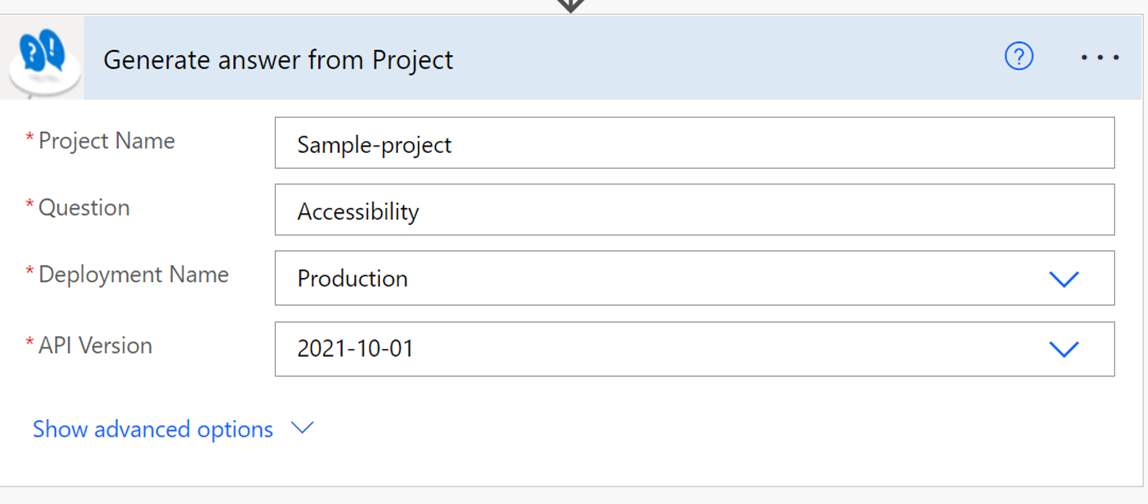Open the help question mark icon

[x=1018, y=57]
